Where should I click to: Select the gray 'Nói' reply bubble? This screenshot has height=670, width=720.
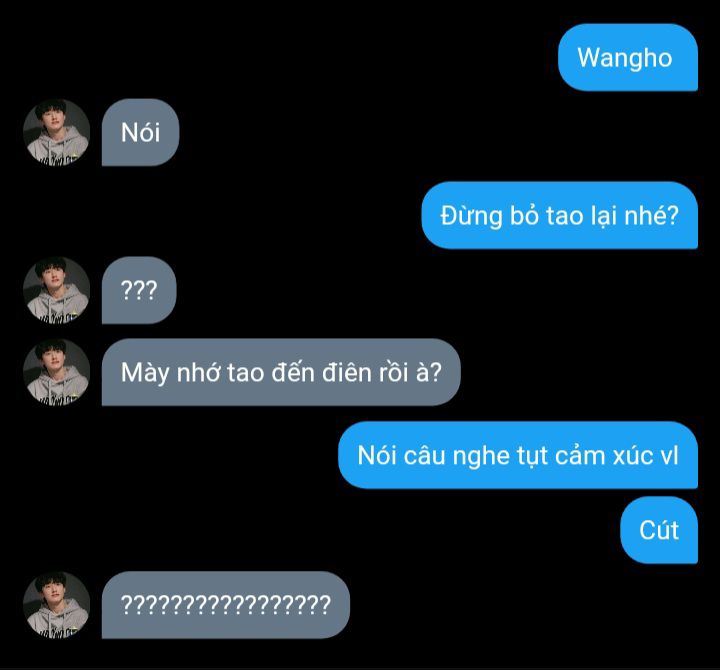point(140,132)
